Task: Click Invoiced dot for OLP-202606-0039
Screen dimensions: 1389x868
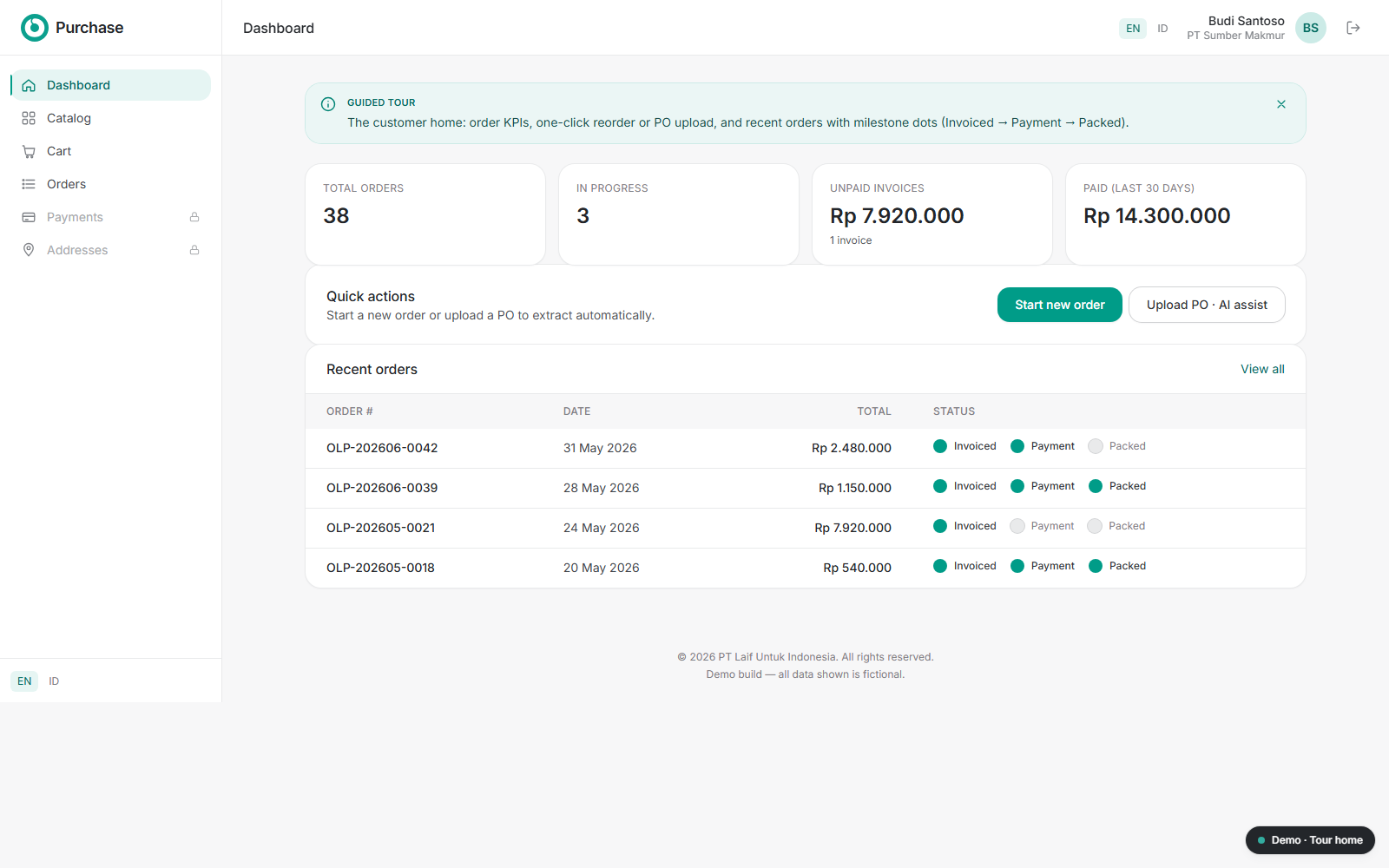Action: [940, 486]
